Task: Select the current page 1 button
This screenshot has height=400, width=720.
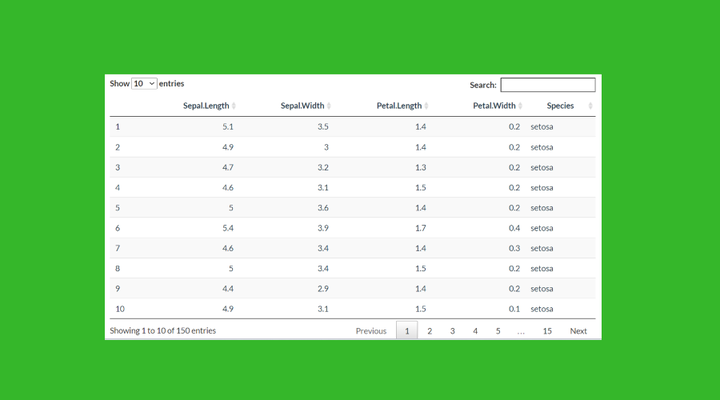Action: pos(407,331)
